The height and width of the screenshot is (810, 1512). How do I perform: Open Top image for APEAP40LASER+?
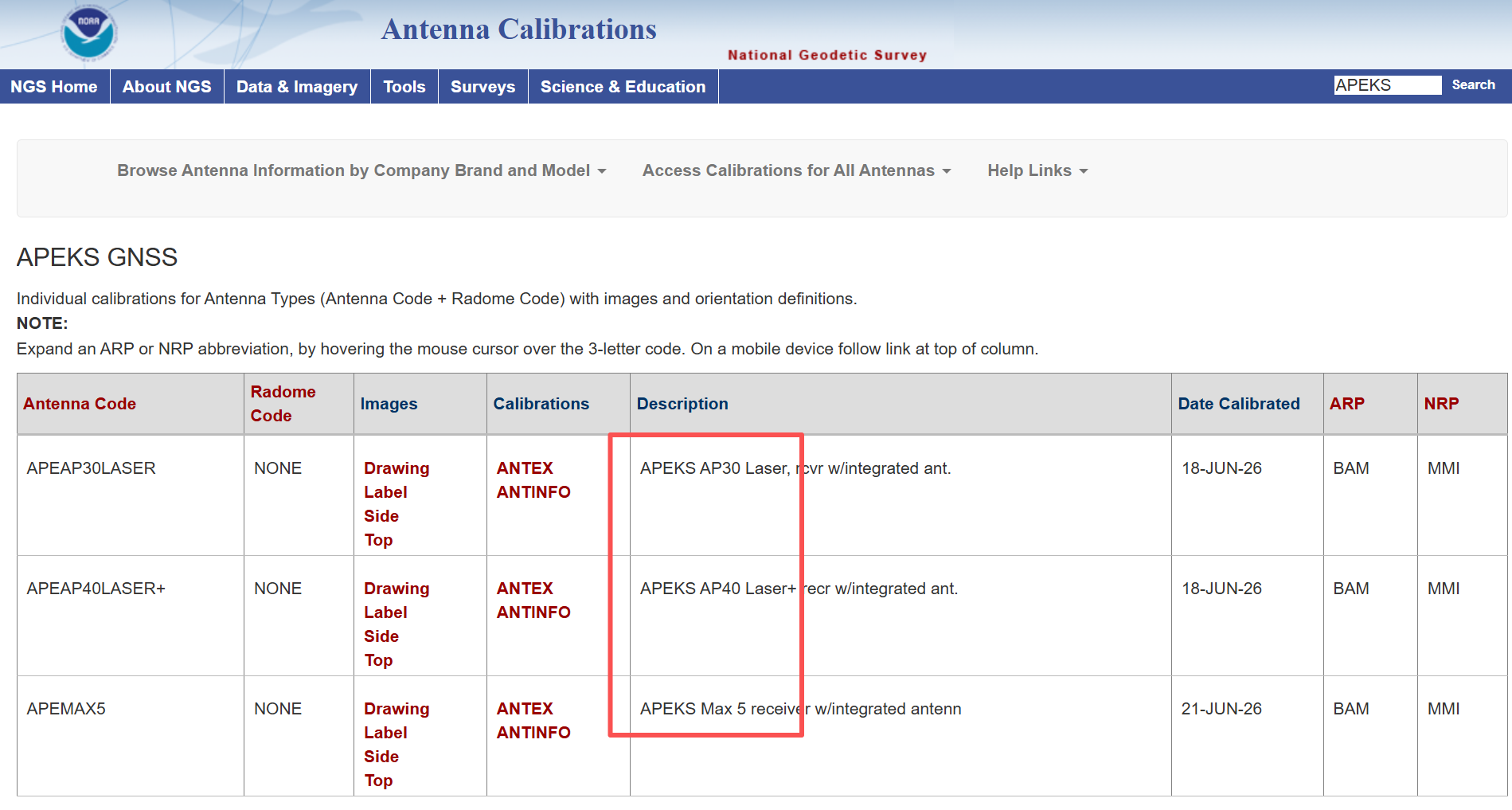pyautogui.click(x=378, y=660)
